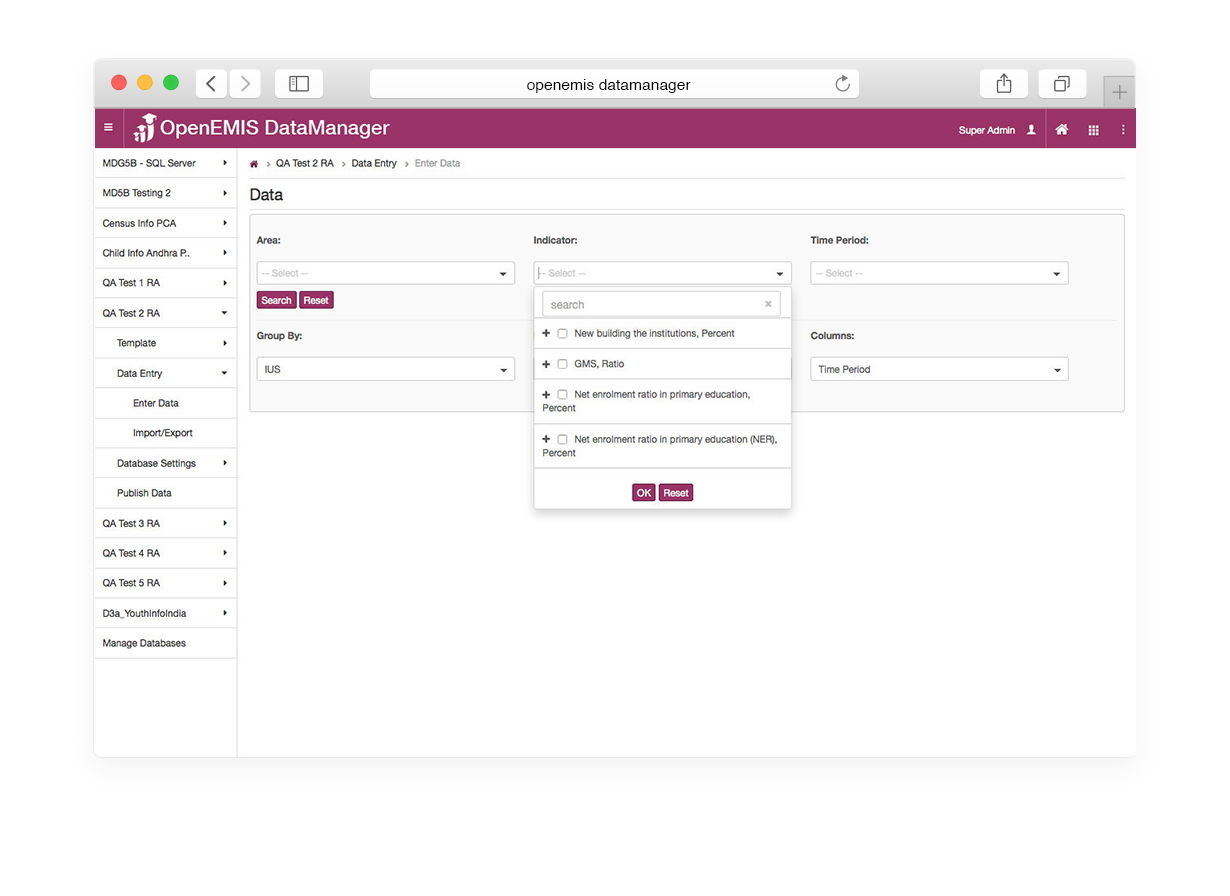Open Manage Databases in sidebar

pyautogui.click(x=165, y=643)
